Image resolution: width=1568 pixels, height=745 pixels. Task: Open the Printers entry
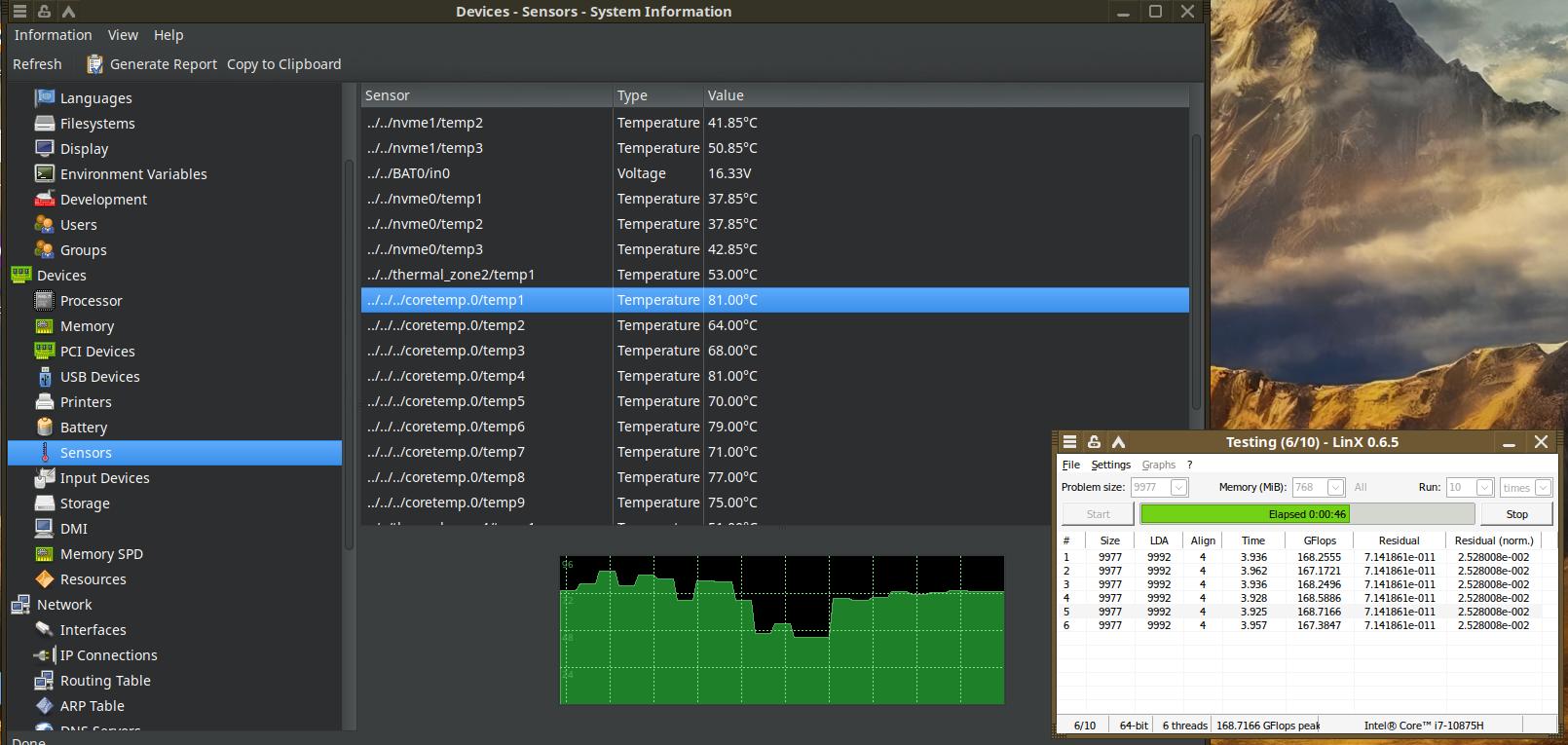coord(86,402)
